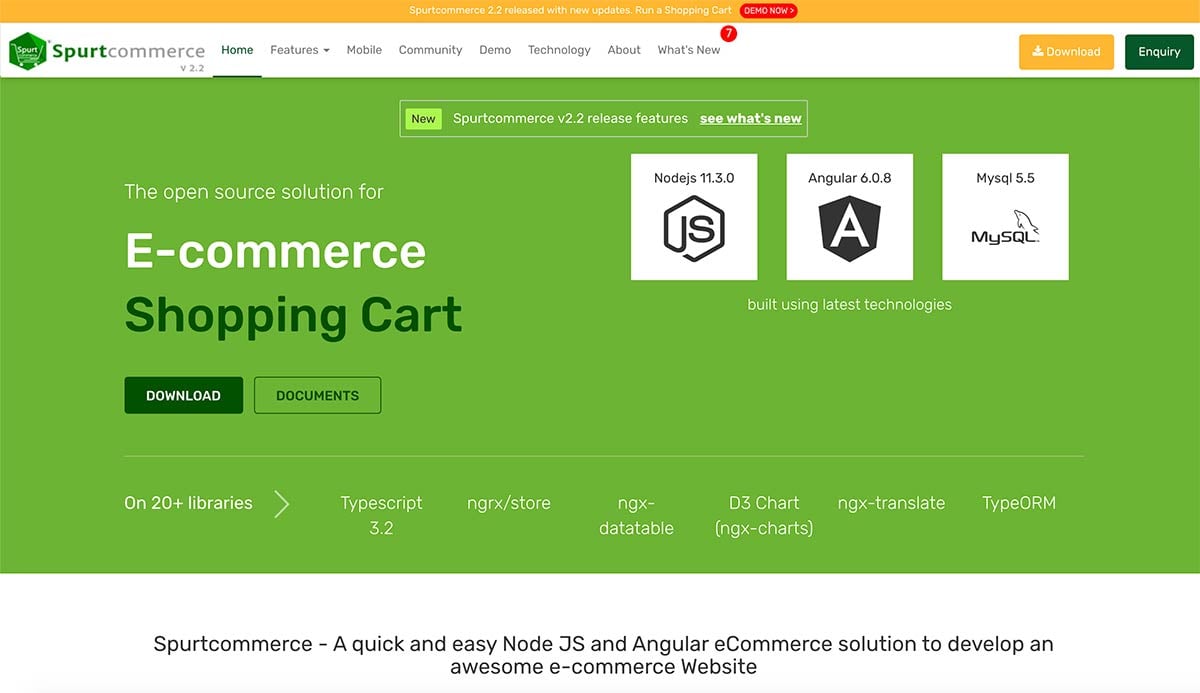This screenshot has width=1200, height=693.
Task: Click the Typescript 3.2 library text
Action: (x=381, y=515)
